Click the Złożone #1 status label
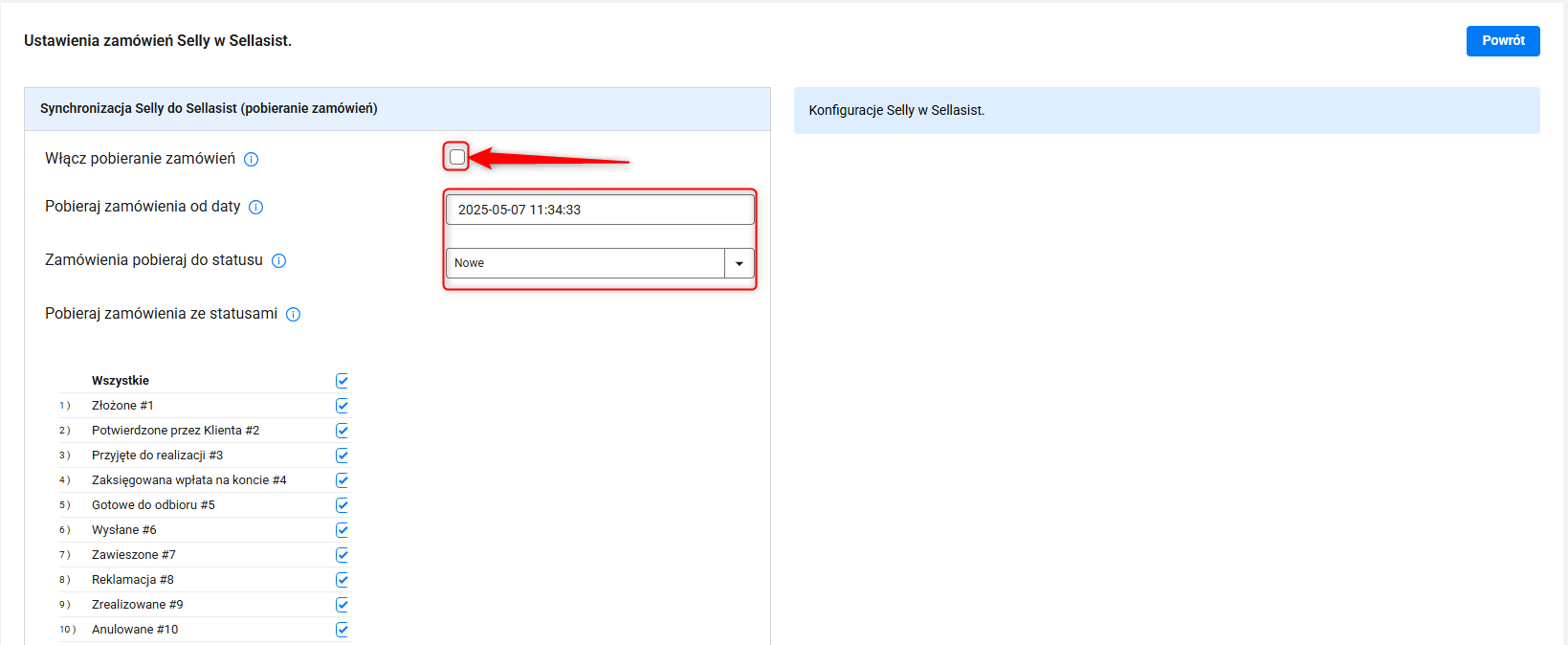This screenshot has width=1568, height=645. click(x=122, y=406)
